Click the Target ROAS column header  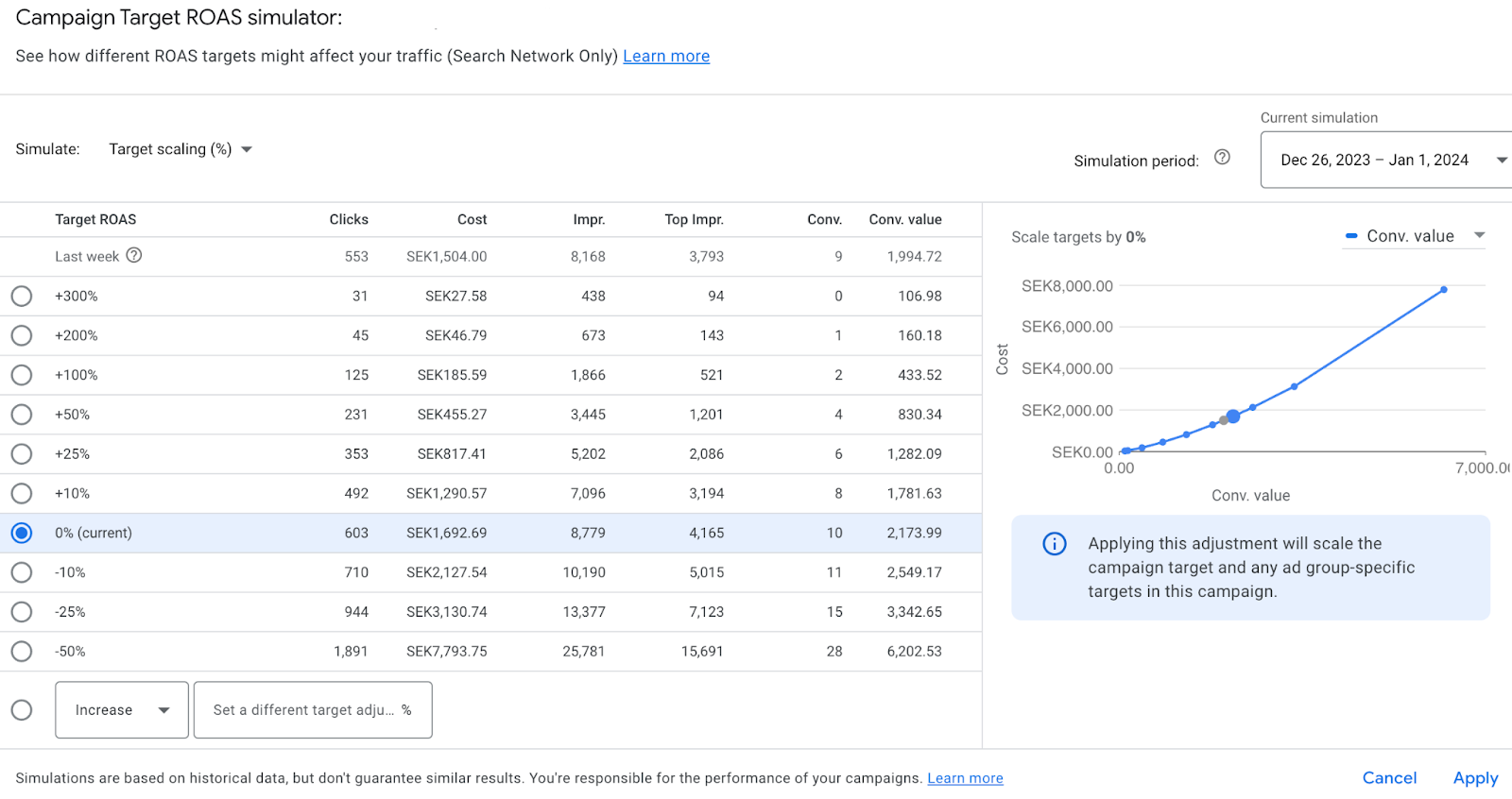(95, 219)
